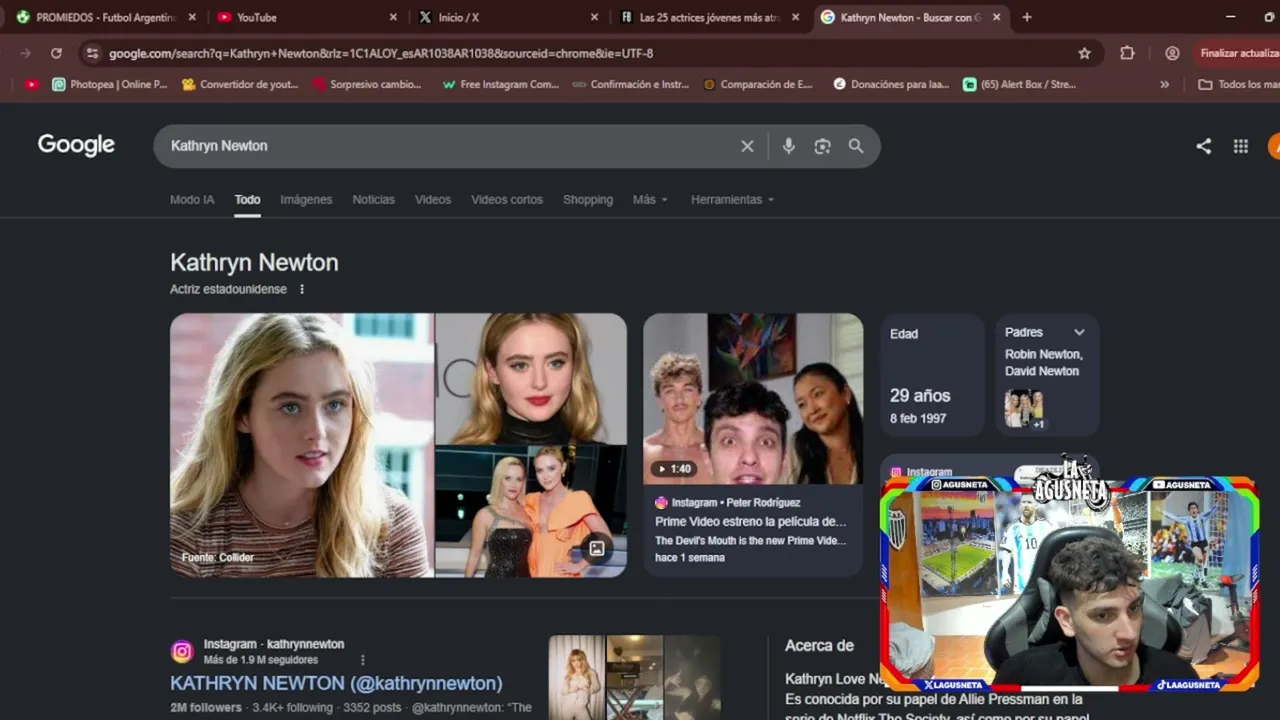Open the Free Instagram Com... bookmark
Image resolution: width=1280 pixels, height=720 pixels.
(x=500, y=85)
